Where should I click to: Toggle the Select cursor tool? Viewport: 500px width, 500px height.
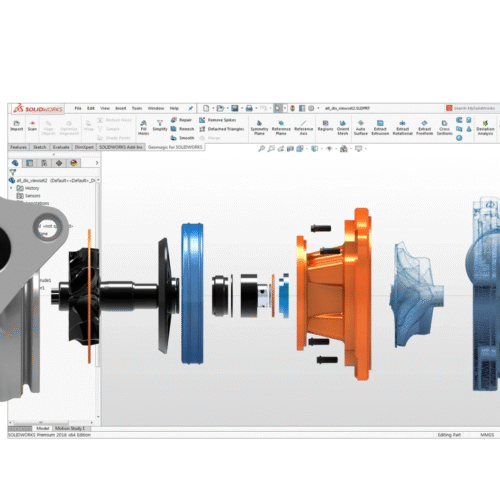click(277, 108)
